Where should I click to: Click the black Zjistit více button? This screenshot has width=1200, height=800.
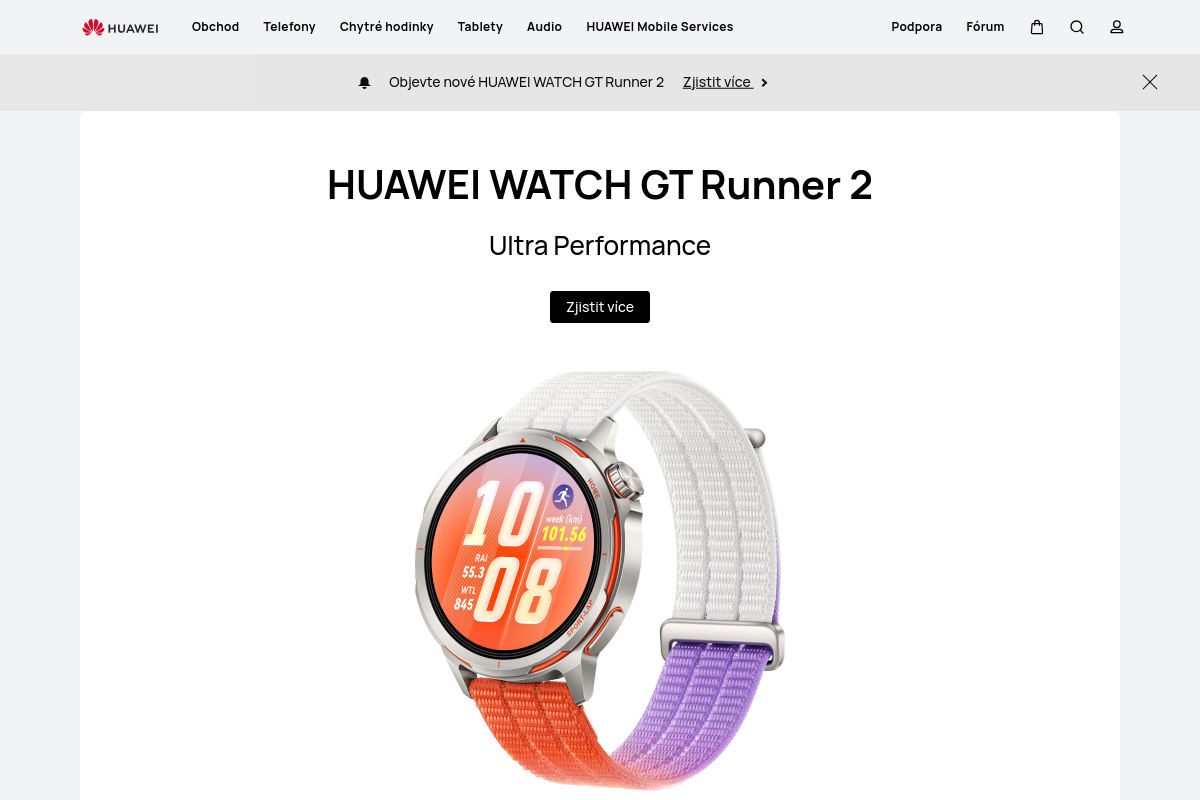[x=600, y=307]
